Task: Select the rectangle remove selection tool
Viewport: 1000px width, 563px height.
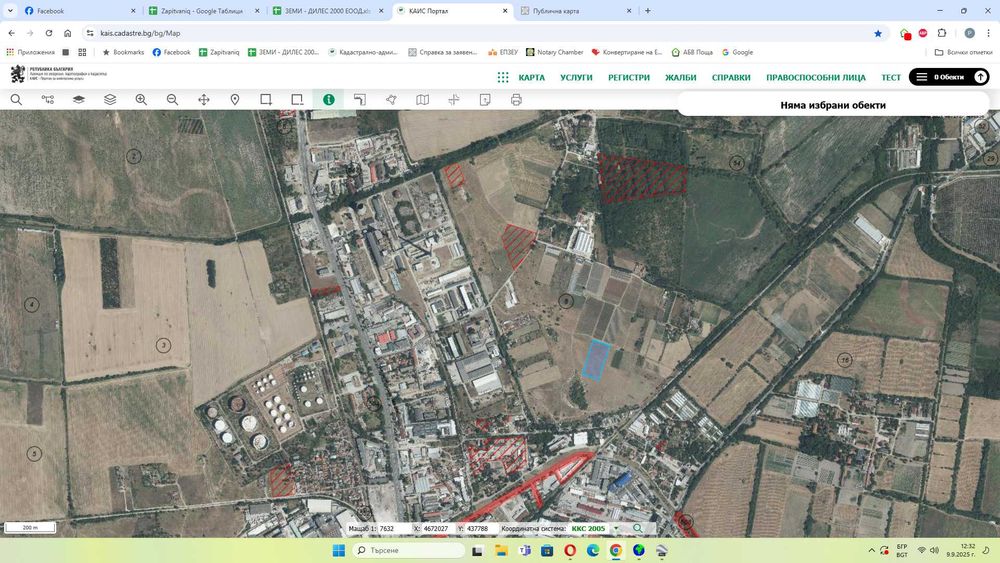Action: point(297,99)
